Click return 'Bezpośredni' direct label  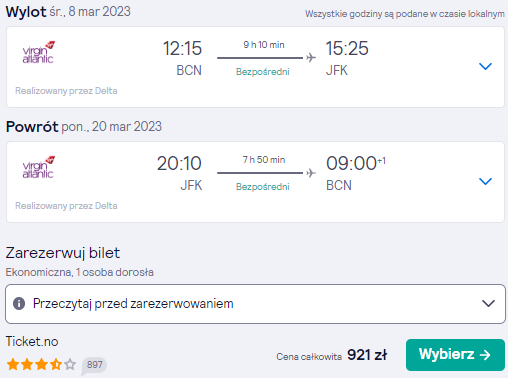click(x=263, y=187)
